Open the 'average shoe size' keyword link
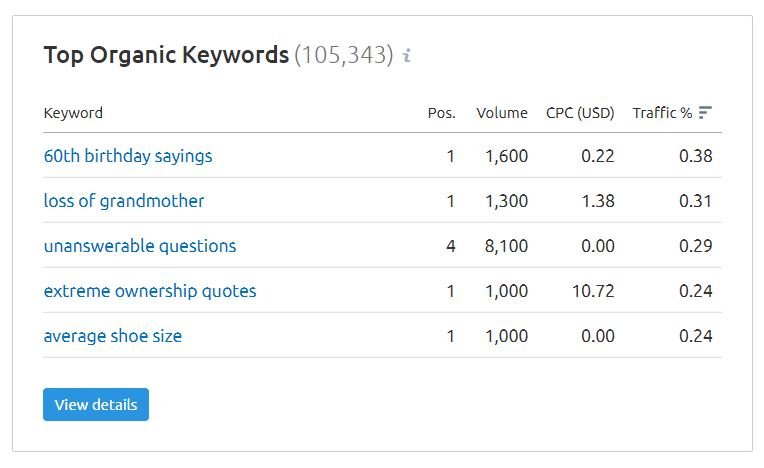 tap(113, 336)
